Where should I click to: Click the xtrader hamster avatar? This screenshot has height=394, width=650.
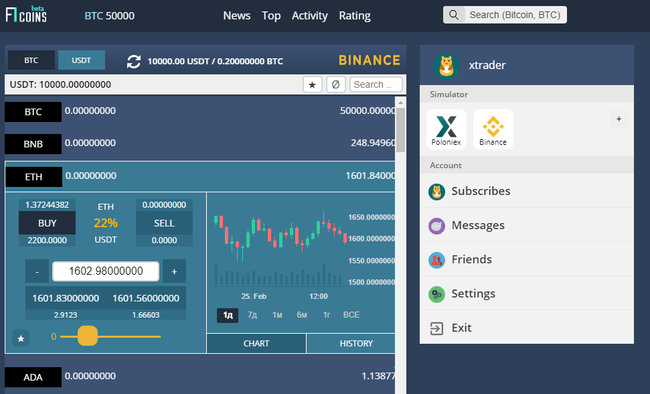tap(446, 66)
